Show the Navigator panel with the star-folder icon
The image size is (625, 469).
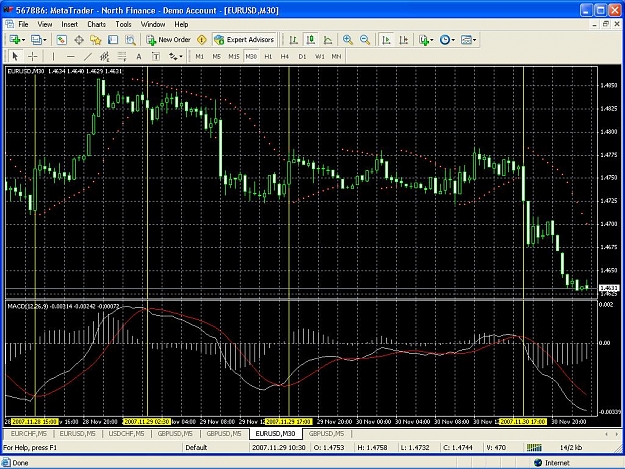click(x=96, y=40)
